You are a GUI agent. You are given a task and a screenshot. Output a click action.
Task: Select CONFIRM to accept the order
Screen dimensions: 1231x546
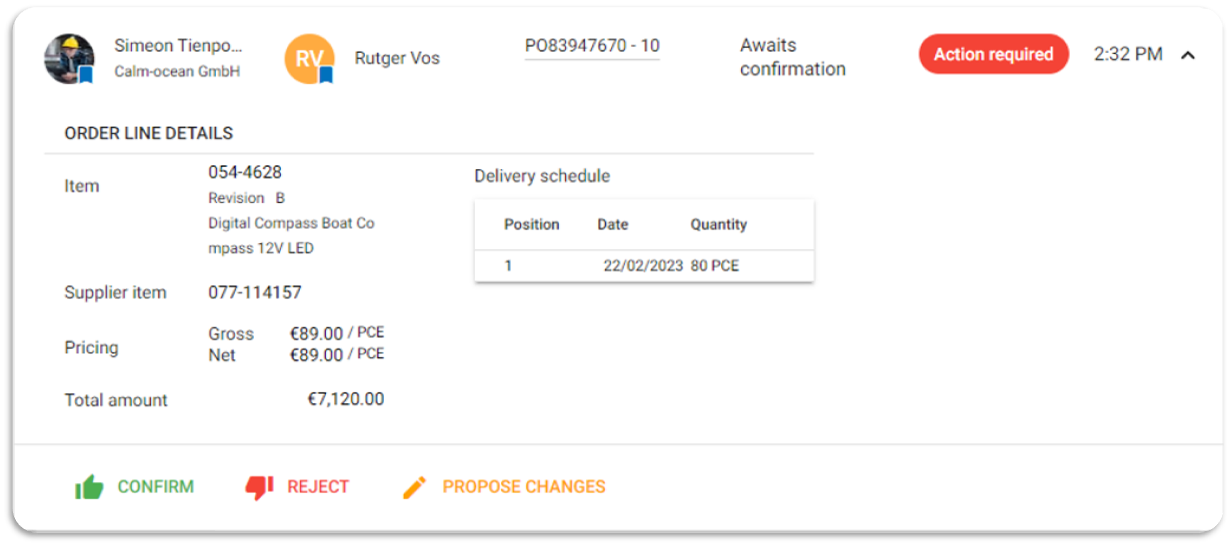point(155,487)
